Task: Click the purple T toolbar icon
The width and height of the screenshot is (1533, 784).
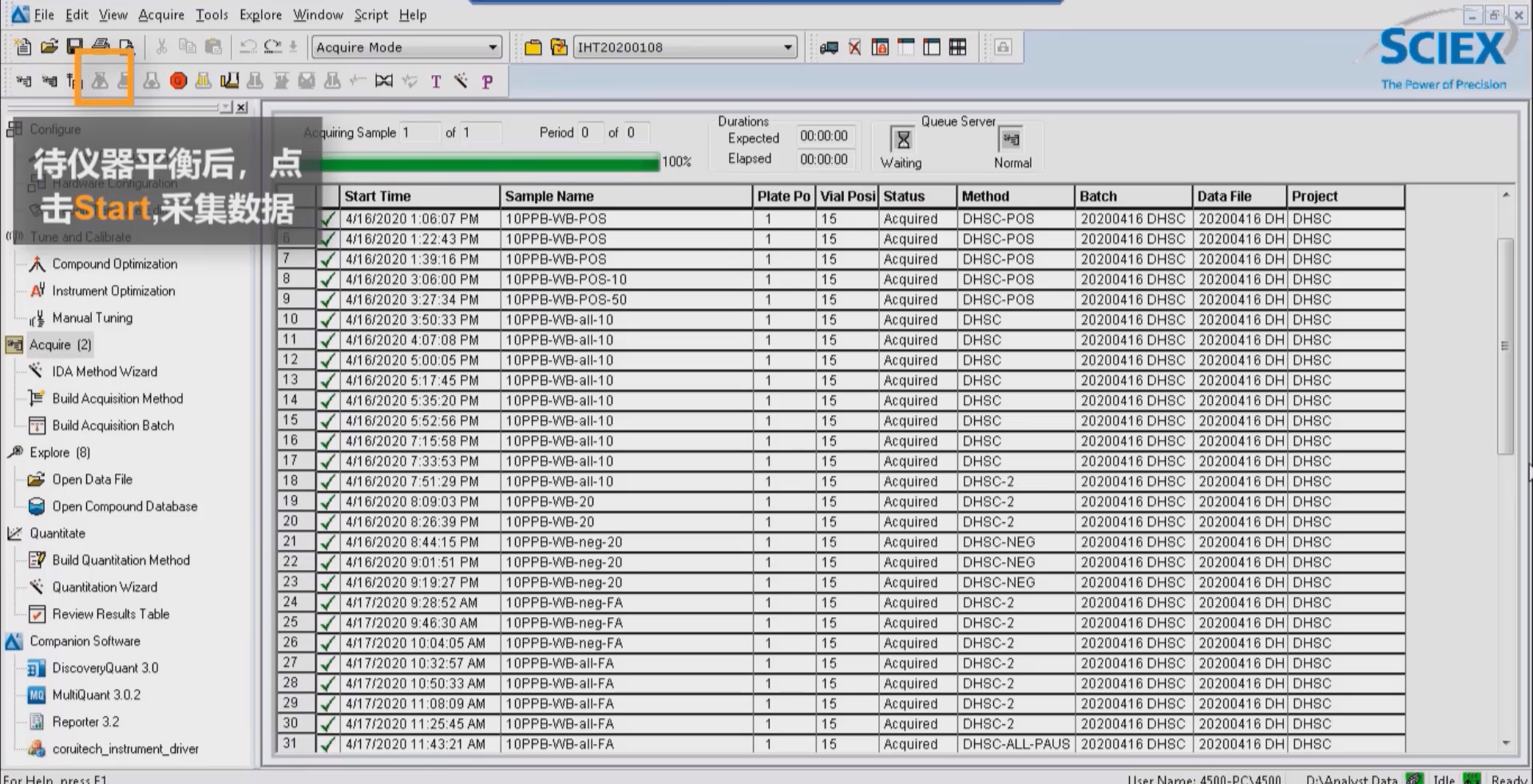Action: (436, 81)
